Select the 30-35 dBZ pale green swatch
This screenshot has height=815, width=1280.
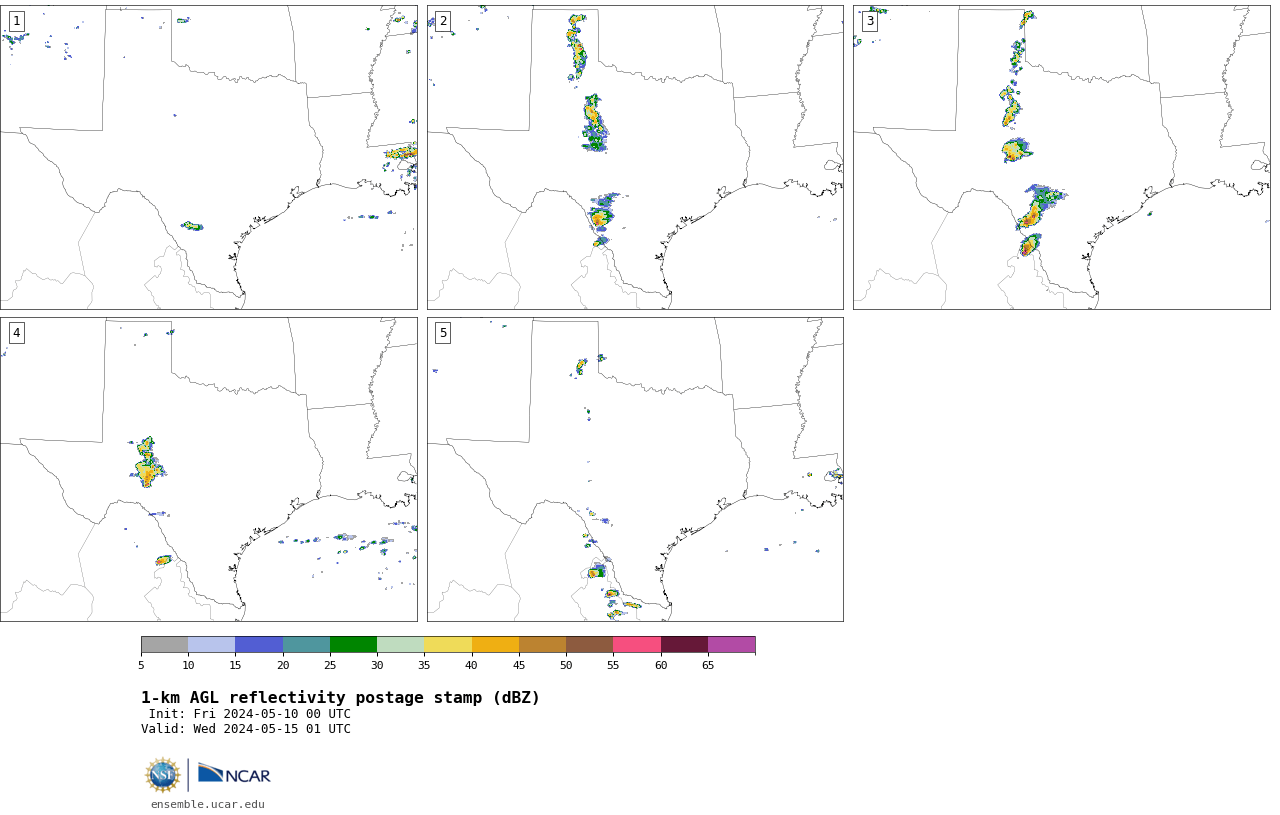tap(400, 644)
